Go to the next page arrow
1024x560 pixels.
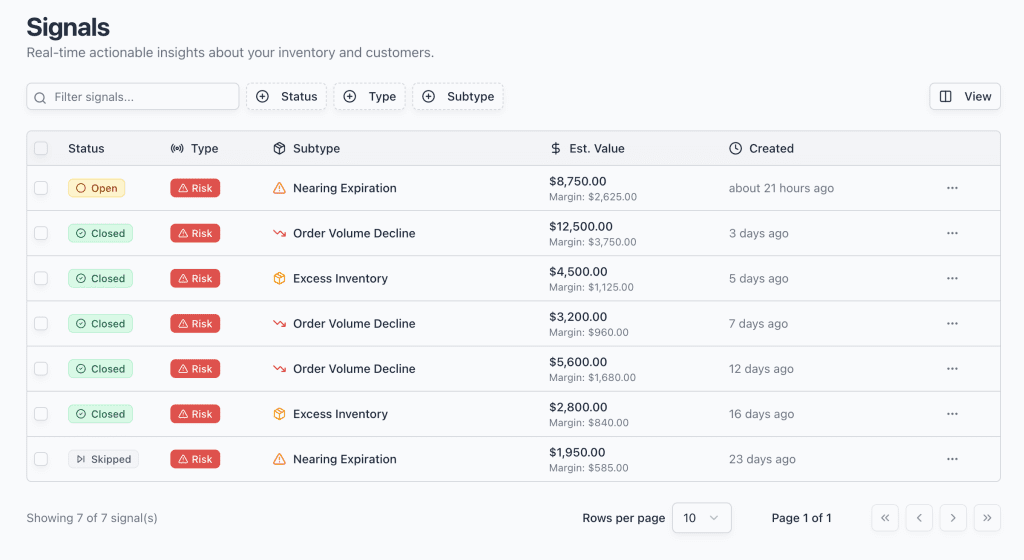tap(953, 518)
